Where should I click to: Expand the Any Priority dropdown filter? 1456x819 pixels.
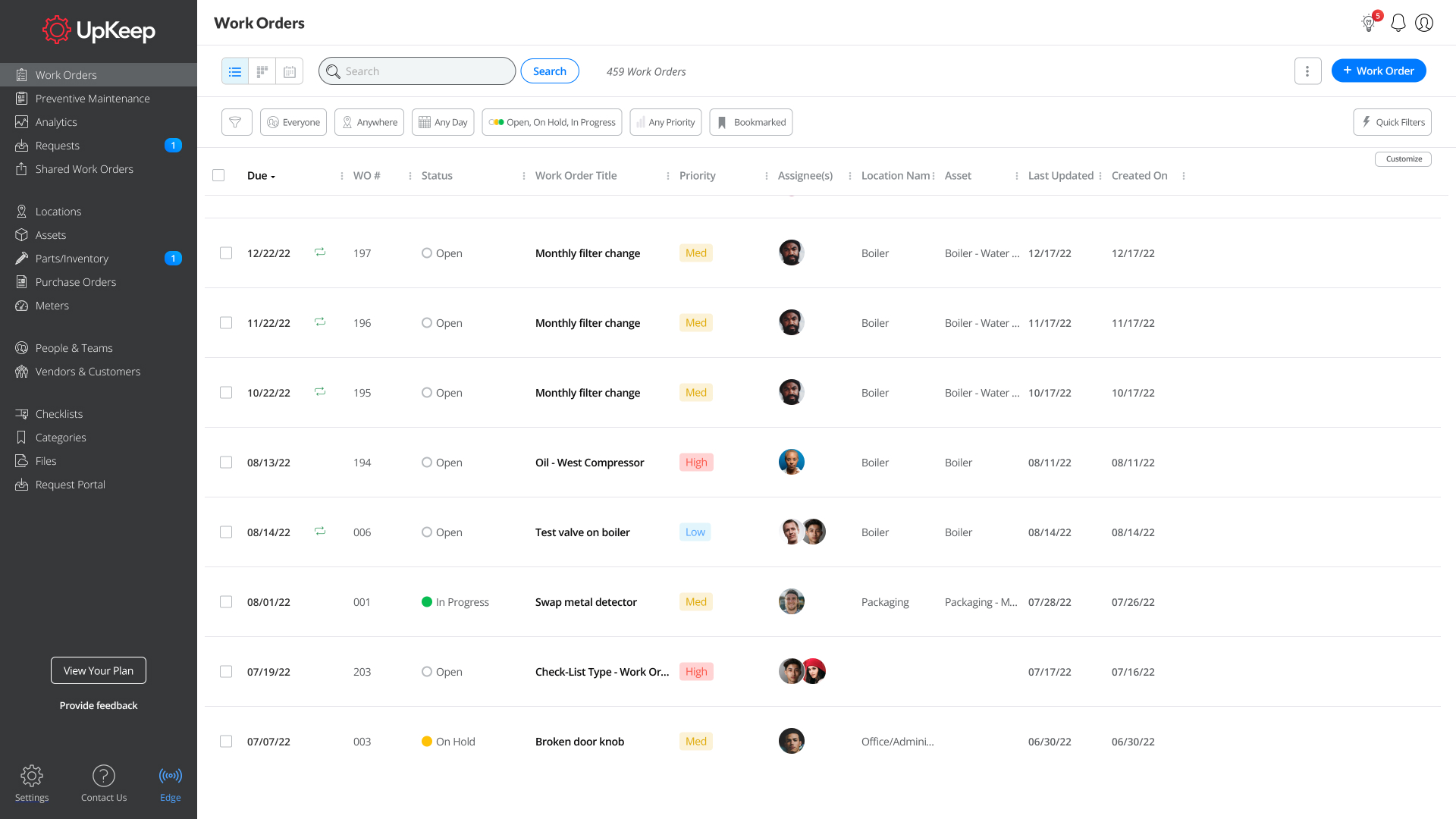[665, 122]
